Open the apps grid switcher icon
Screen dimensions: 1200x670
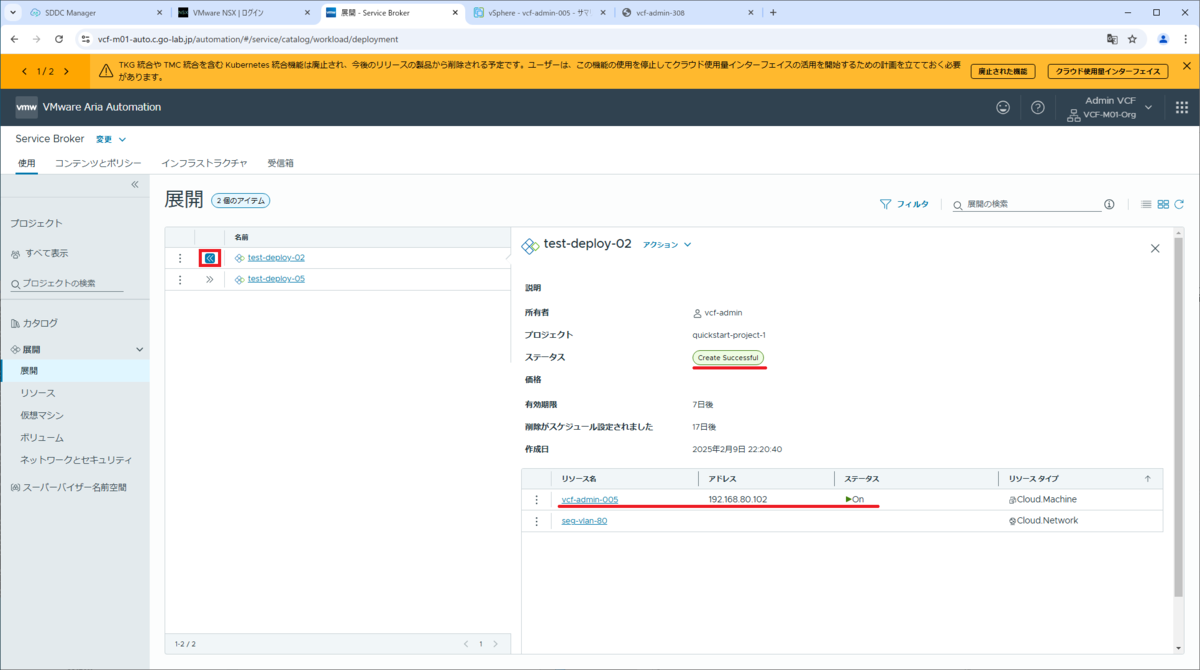click(1181, 107)
